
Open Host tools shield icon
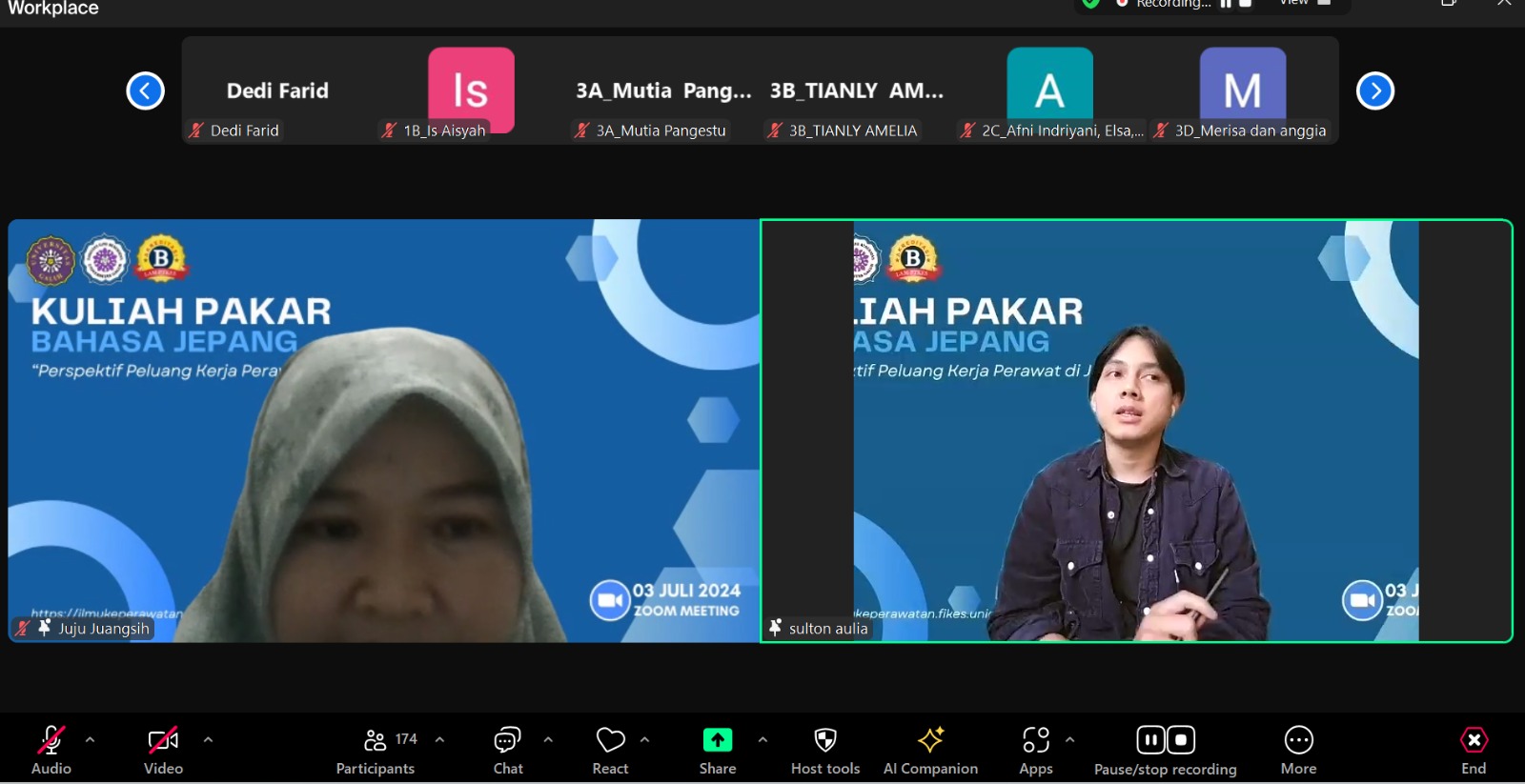[825, 751]
